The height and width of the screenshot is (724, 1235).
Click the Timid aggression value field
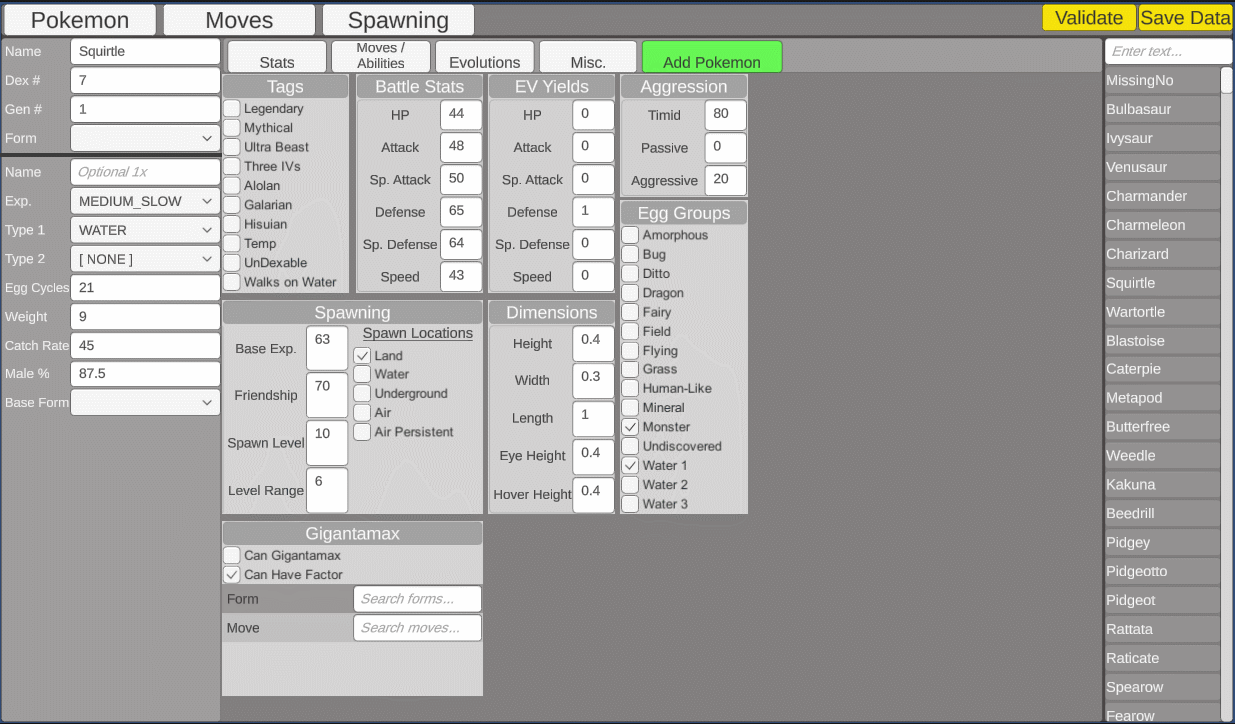coord(725,115)
